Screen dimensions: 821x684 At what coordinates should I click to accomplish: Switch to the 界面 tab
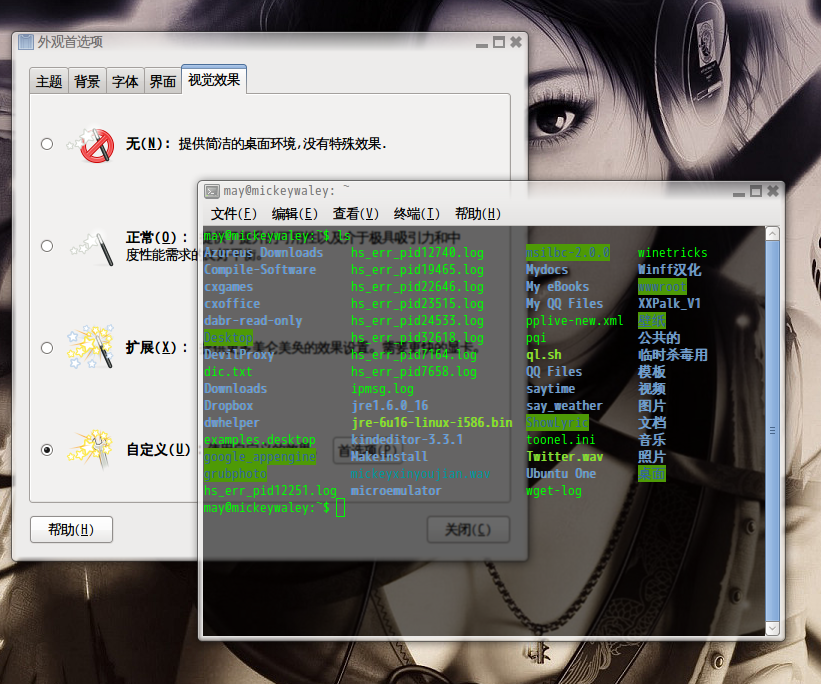(x=163, y=81)
